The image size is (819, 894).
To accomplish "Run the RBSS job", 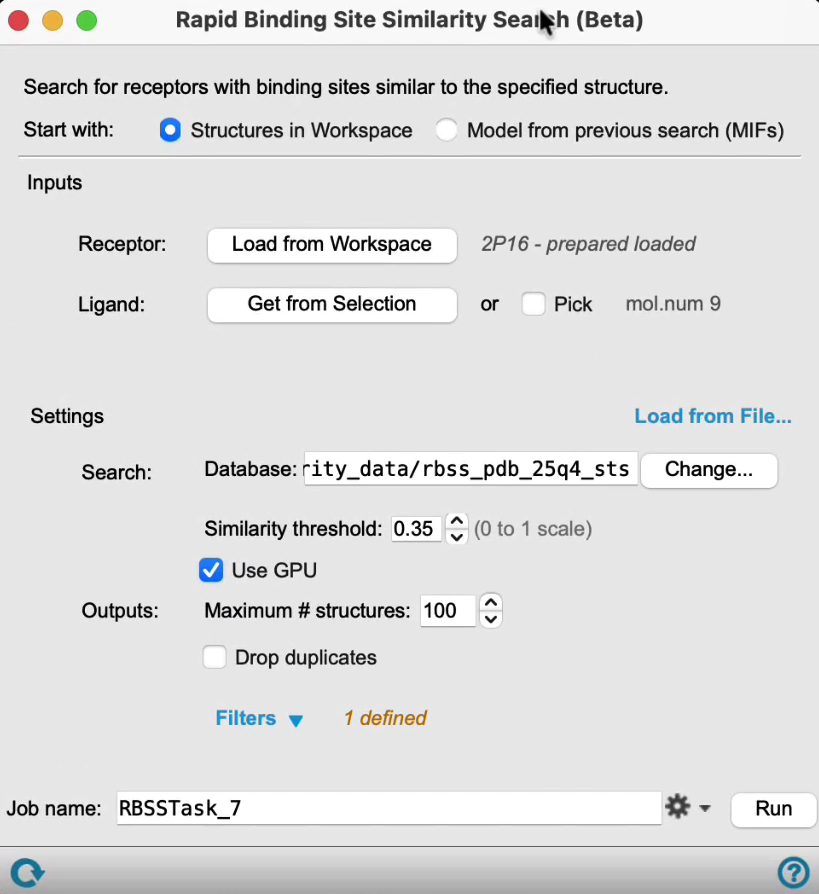I will click(773, 809).
